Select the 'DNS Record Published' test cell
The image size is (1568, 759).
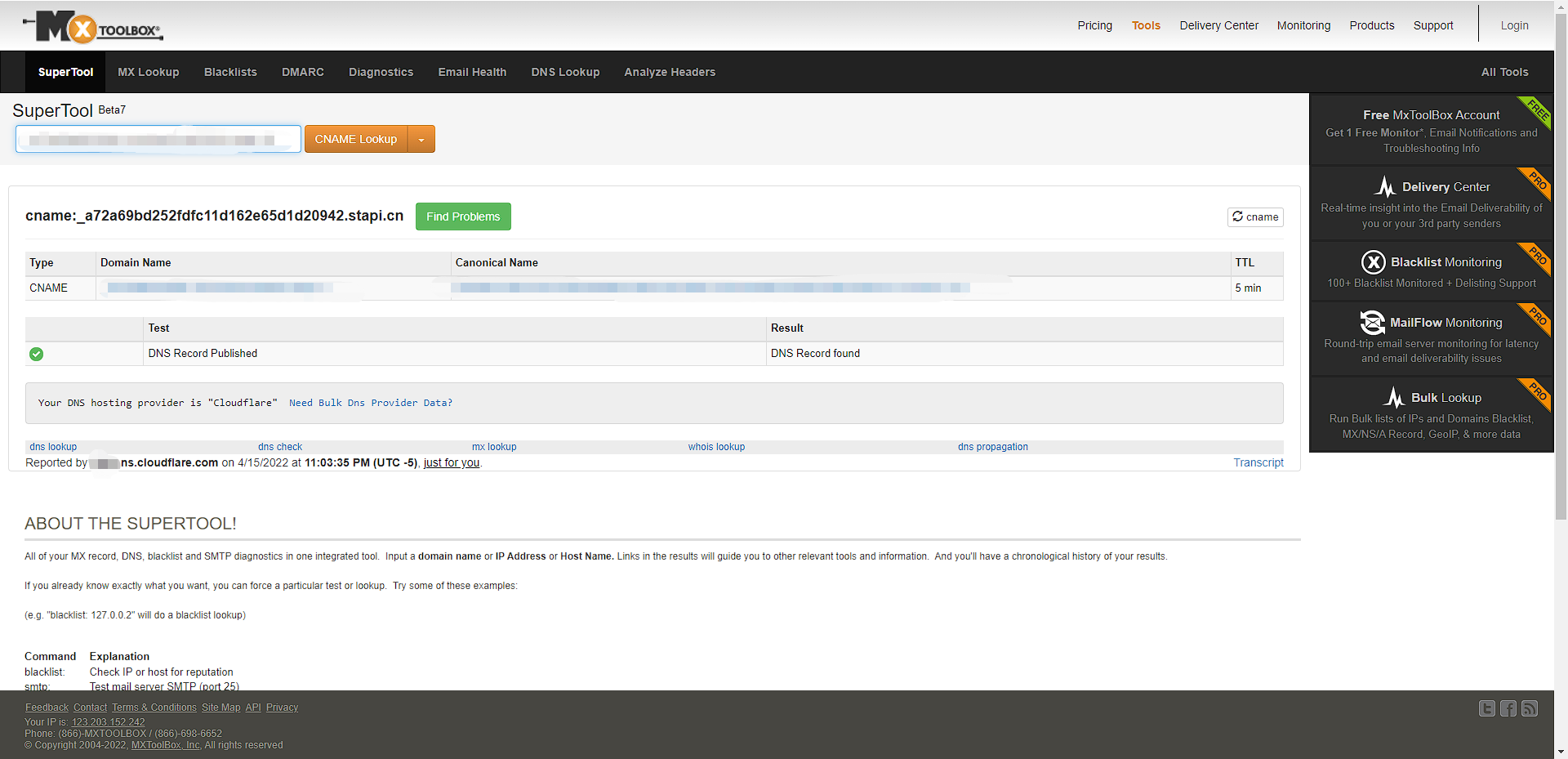tap(454, 354)
